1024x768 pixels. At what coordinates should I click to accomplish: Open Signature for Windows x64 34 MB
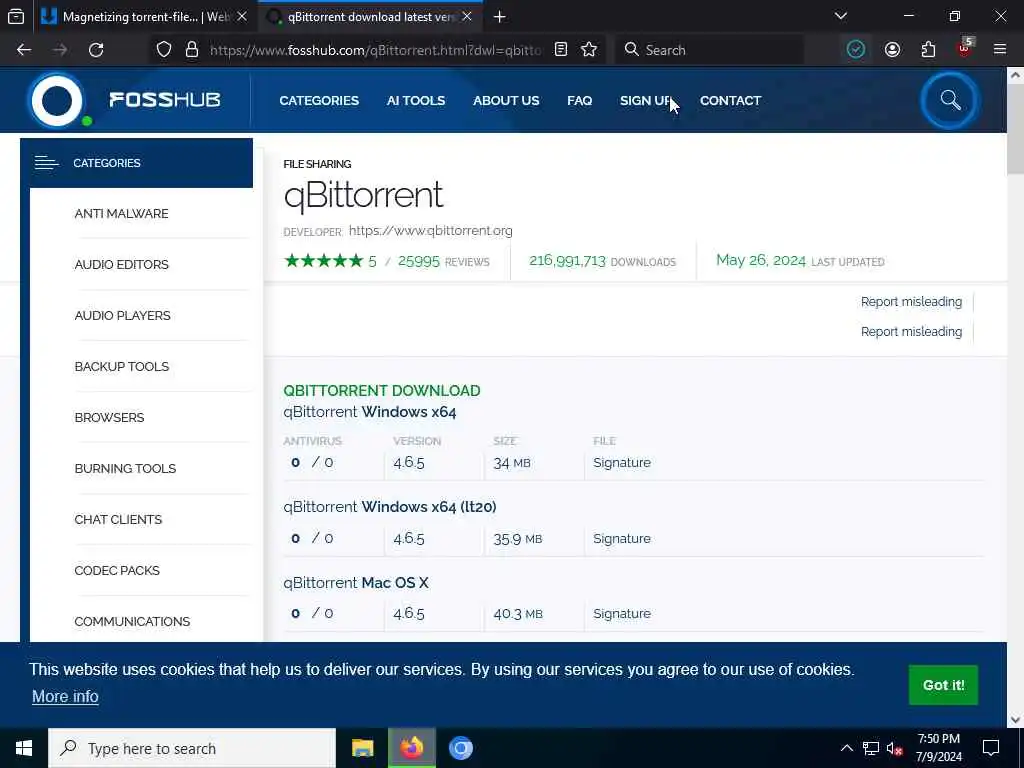(x=622, y=462)
